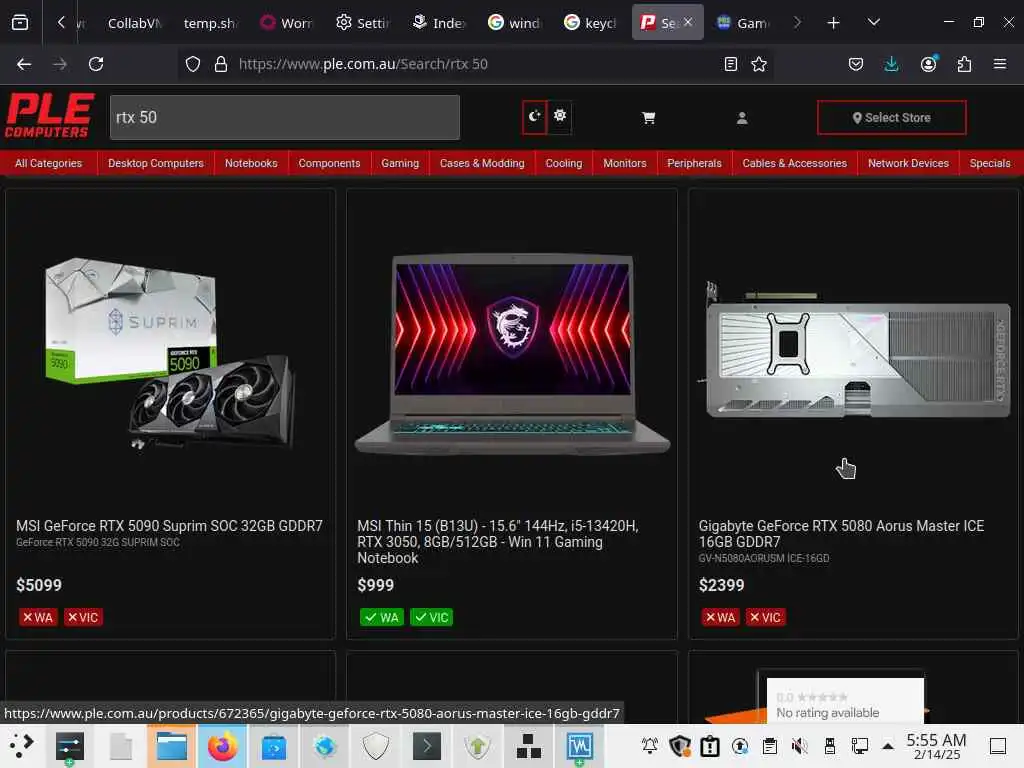
Task: Open Desktop Computers category
Action: [155, 163]
